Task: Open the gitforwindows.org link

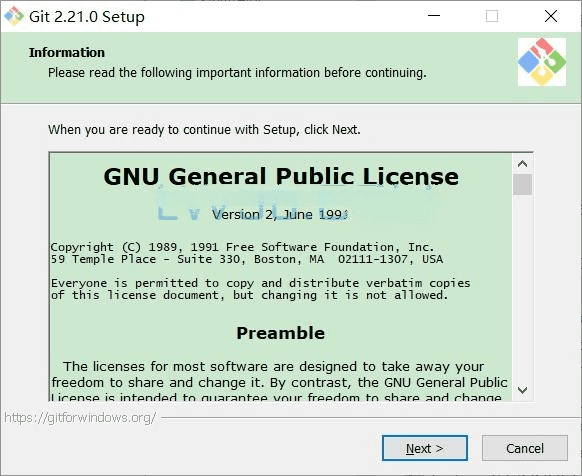Action: coord(80,418)
